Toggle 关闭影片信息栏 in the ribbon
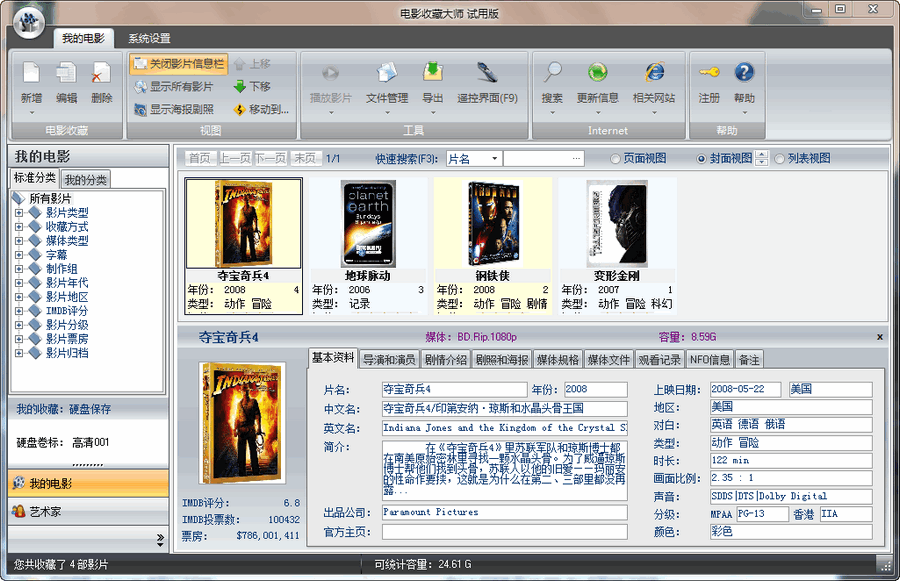This screenshot has height=581, width=900. point(178,62)
